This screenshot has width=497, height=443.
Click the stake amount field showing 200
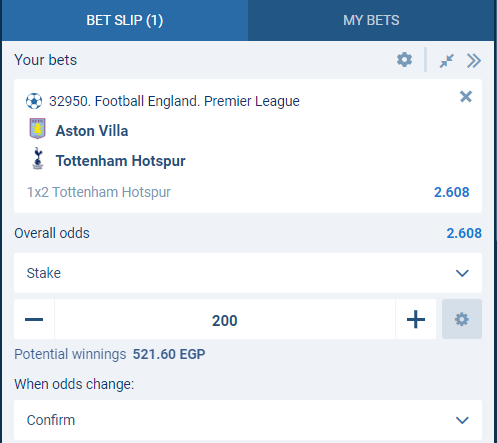[x=225, y=319]
